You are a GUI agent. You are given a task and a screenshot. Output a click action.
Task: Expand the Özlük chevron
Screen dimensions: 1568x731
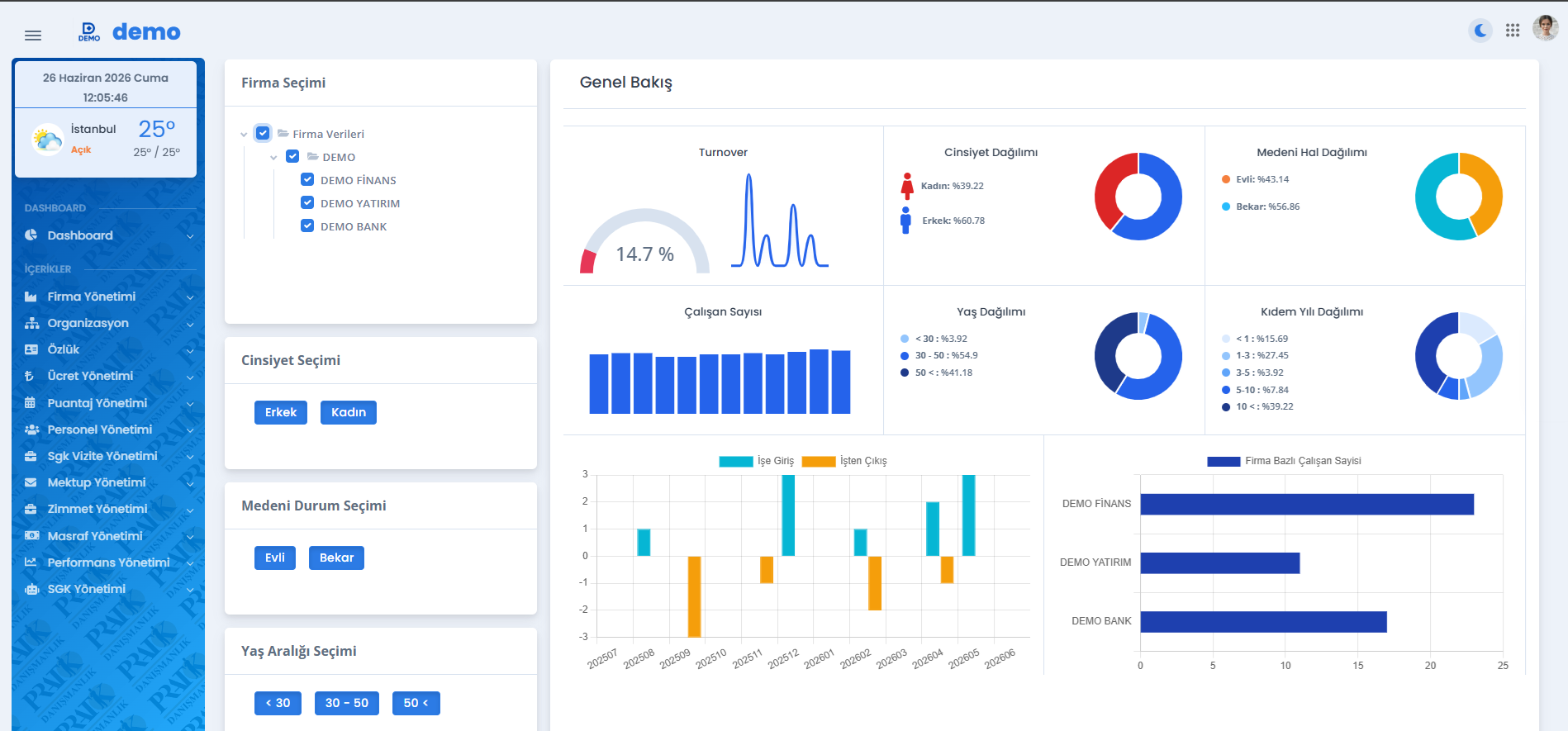coord(190,350)
